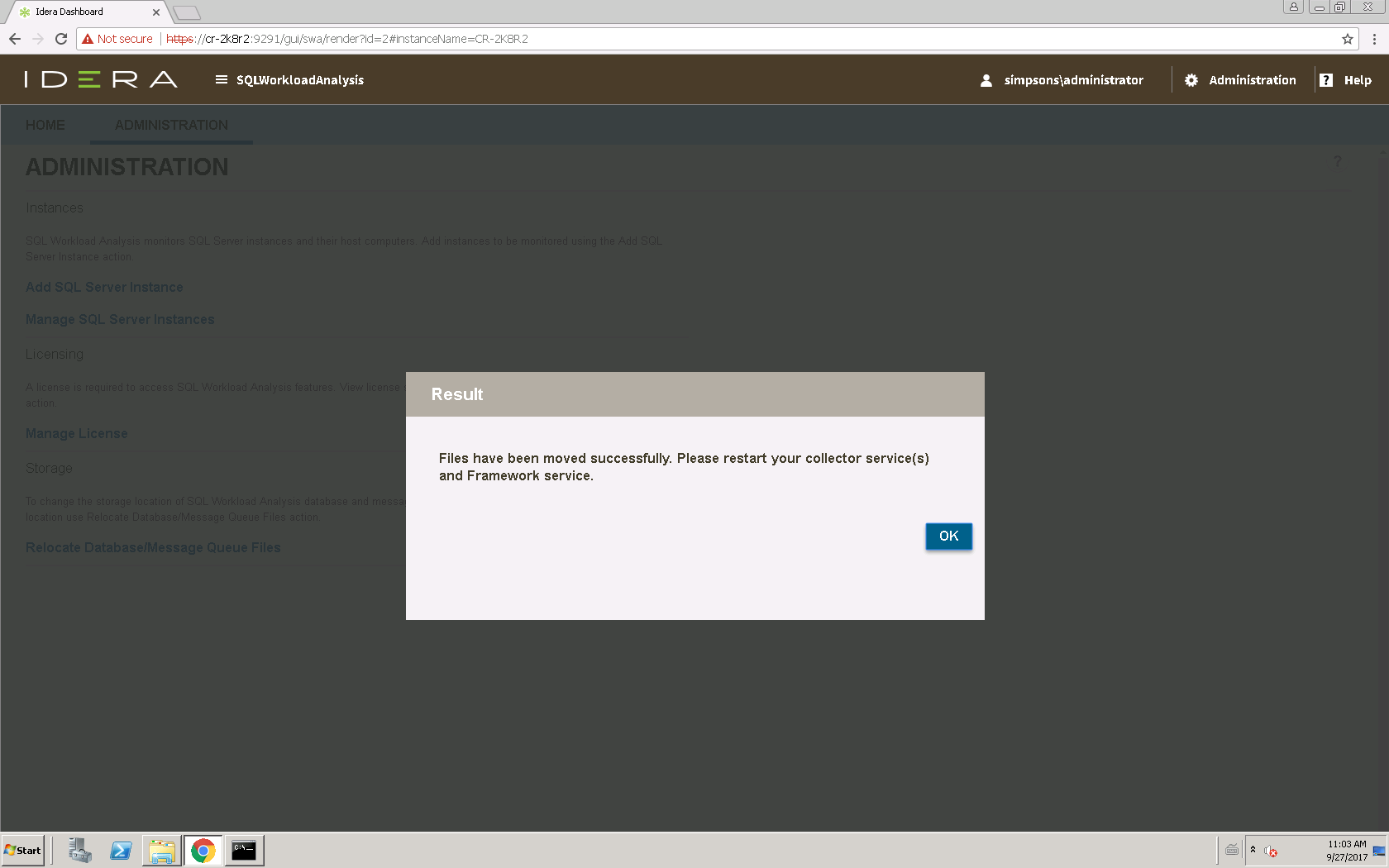
Task: Open a new browser tab
Action: tap(188, 12)
